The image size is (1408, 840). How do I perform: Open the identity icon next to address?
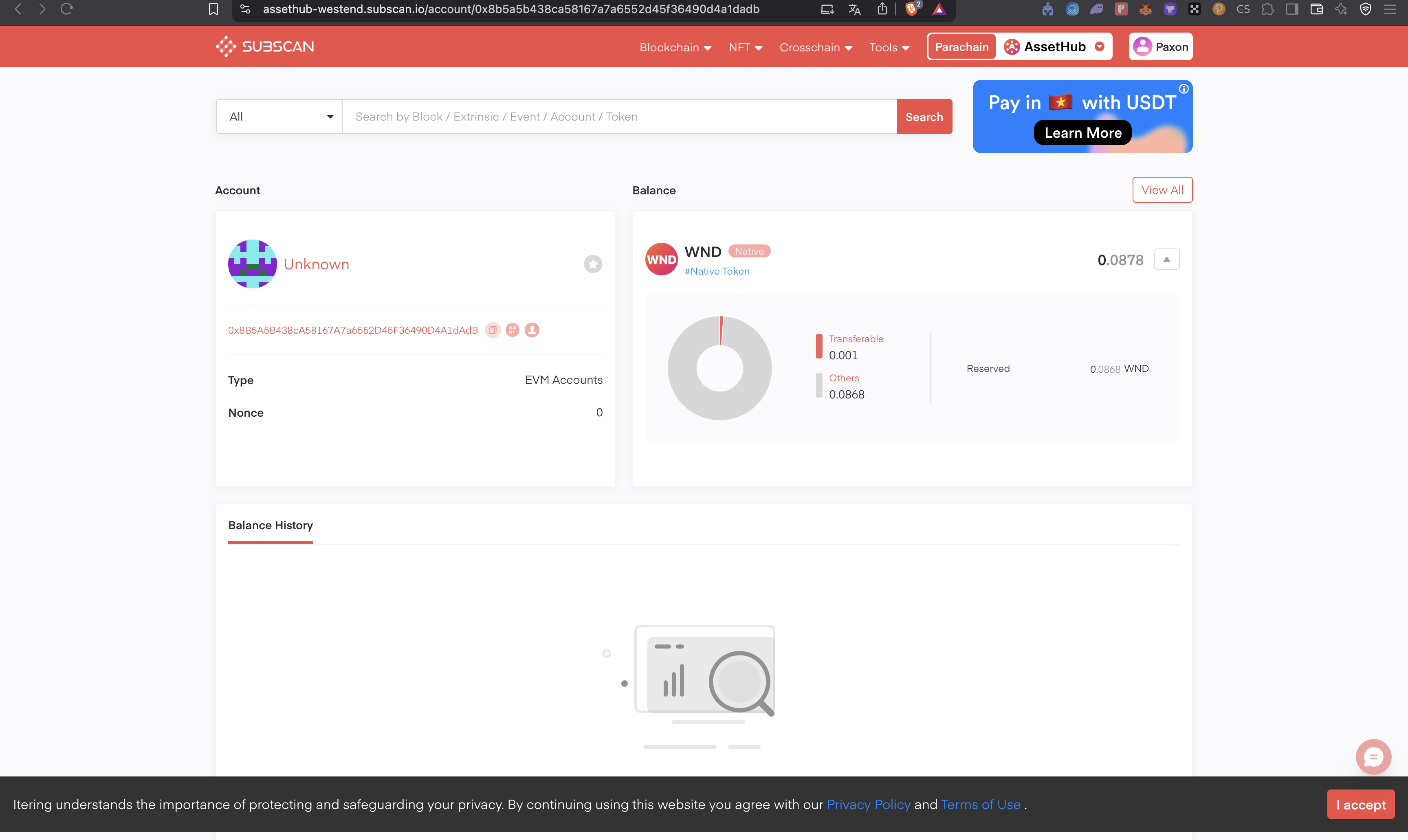pos(532,330)
